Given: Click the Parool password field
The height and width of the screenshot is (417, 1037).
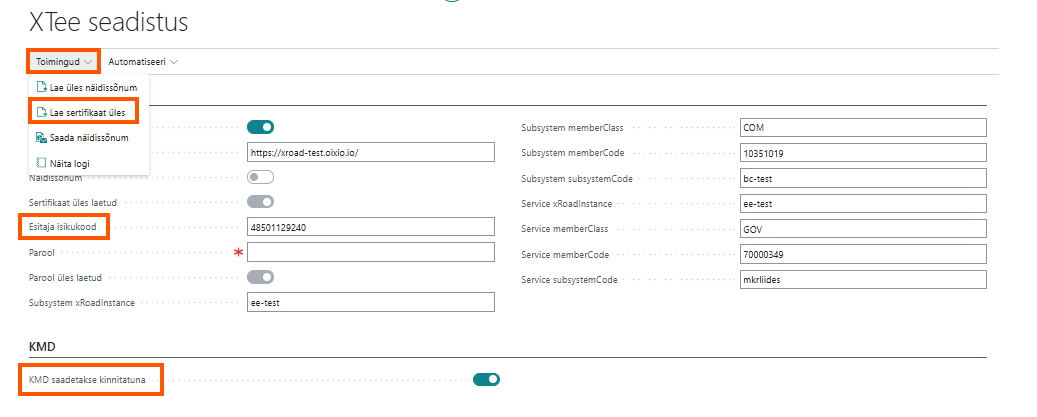Looking at the screenshot, I should coord(371,252).
